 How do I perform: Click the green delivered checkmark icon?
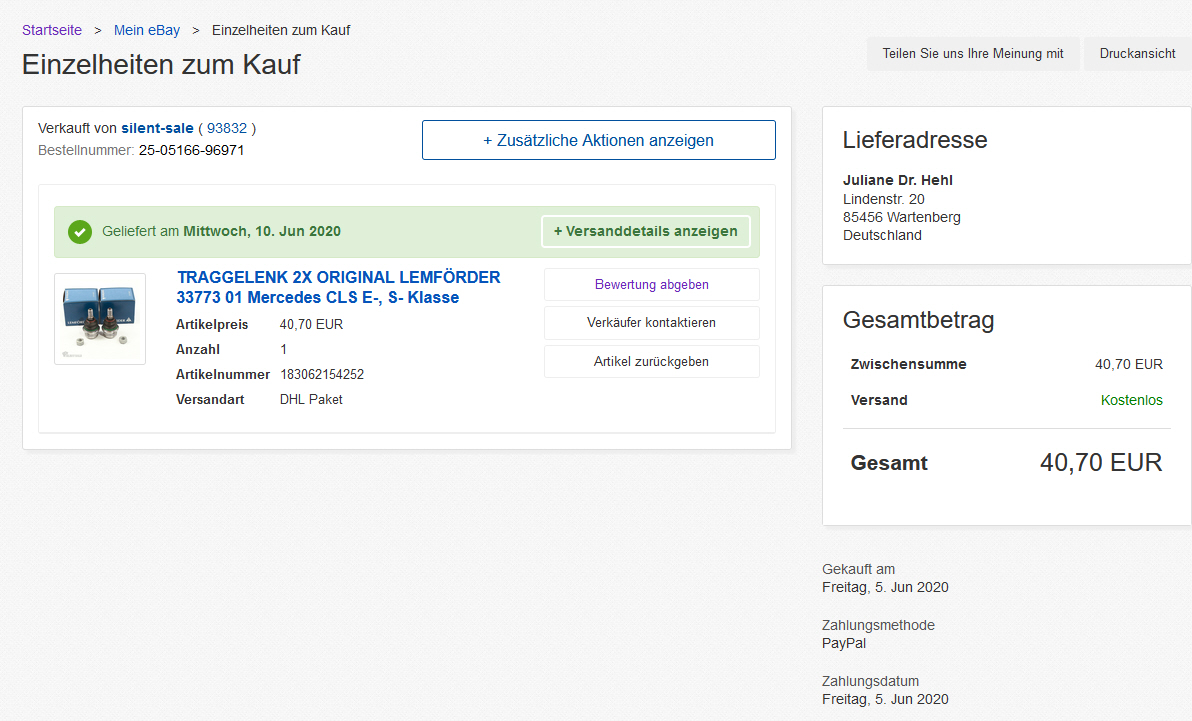pos(80,232)
